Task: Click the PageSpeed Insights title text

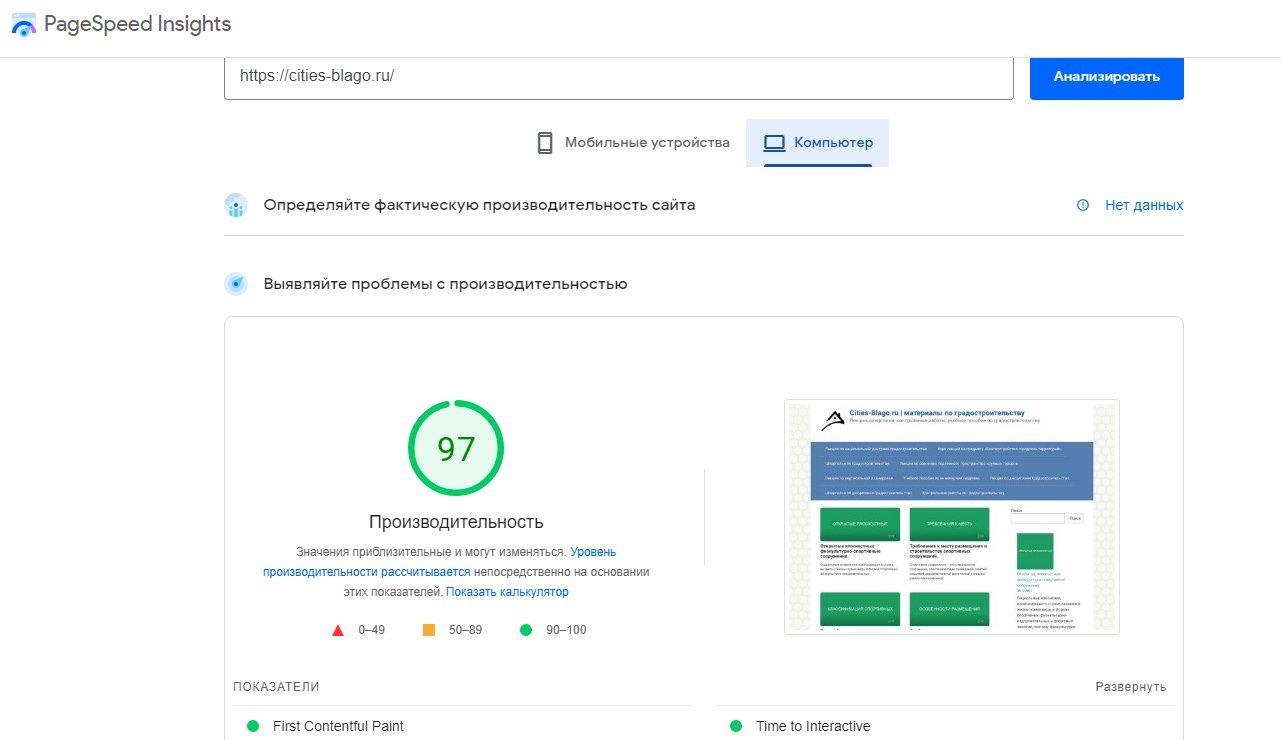Action: pos(138,25)
